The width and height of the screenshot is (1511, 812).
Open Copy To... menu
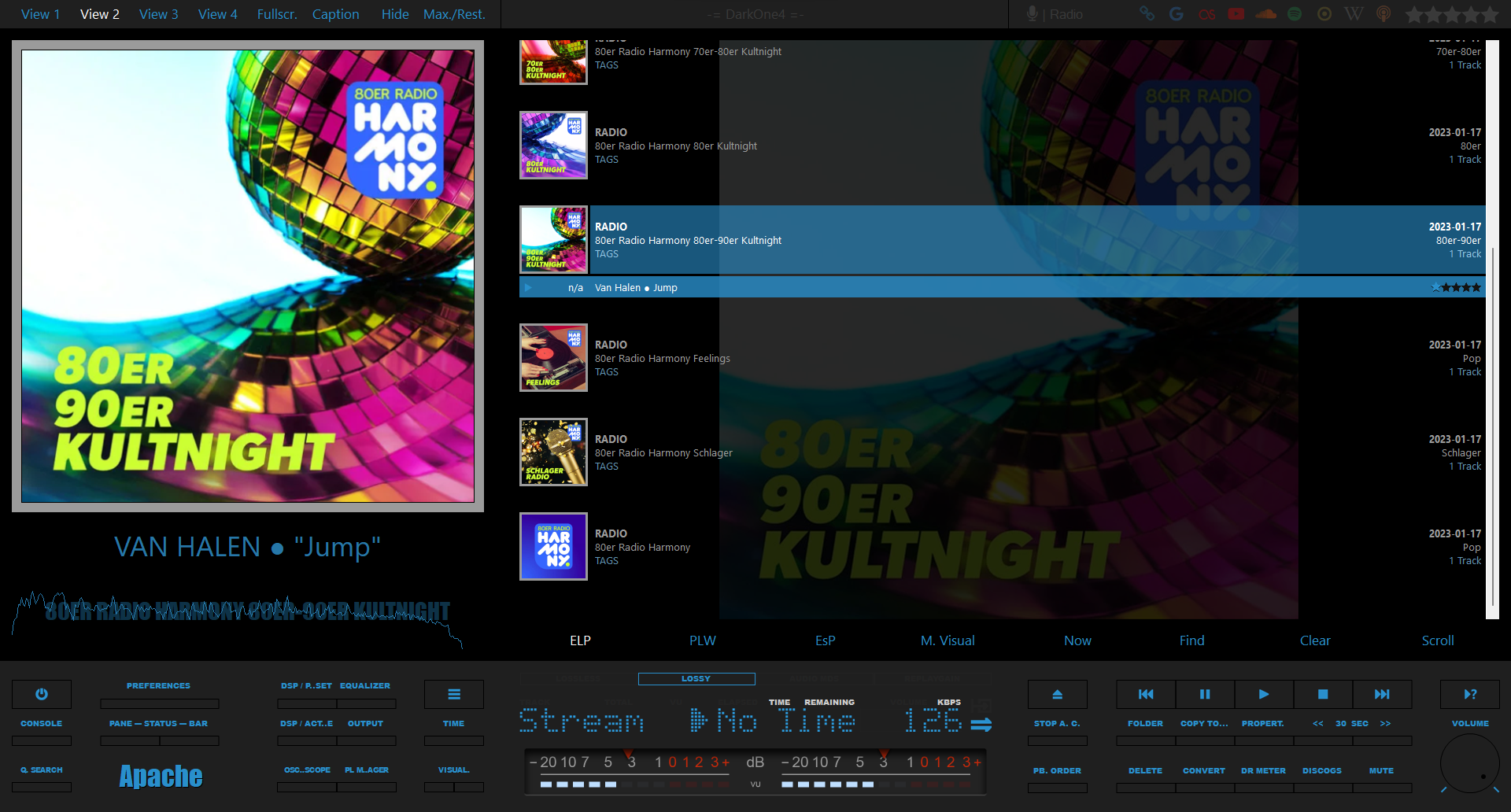point(1204,724)
